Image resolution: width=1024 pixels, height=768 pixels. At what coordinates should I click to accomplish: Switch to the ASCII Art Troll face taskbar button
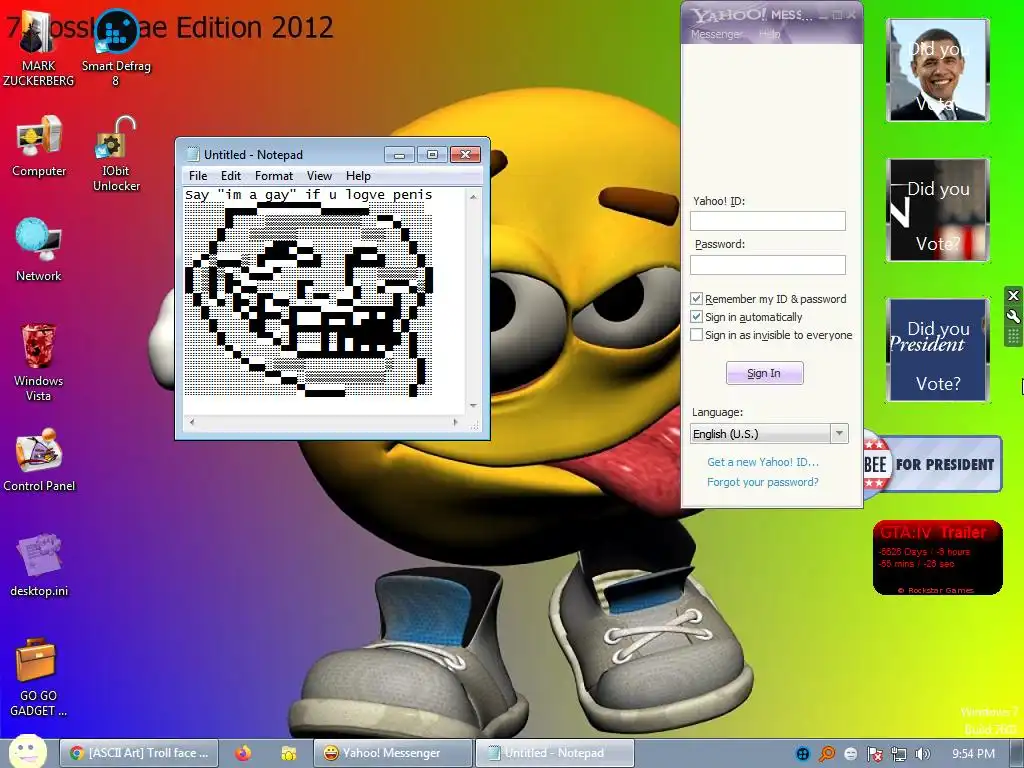138,753
